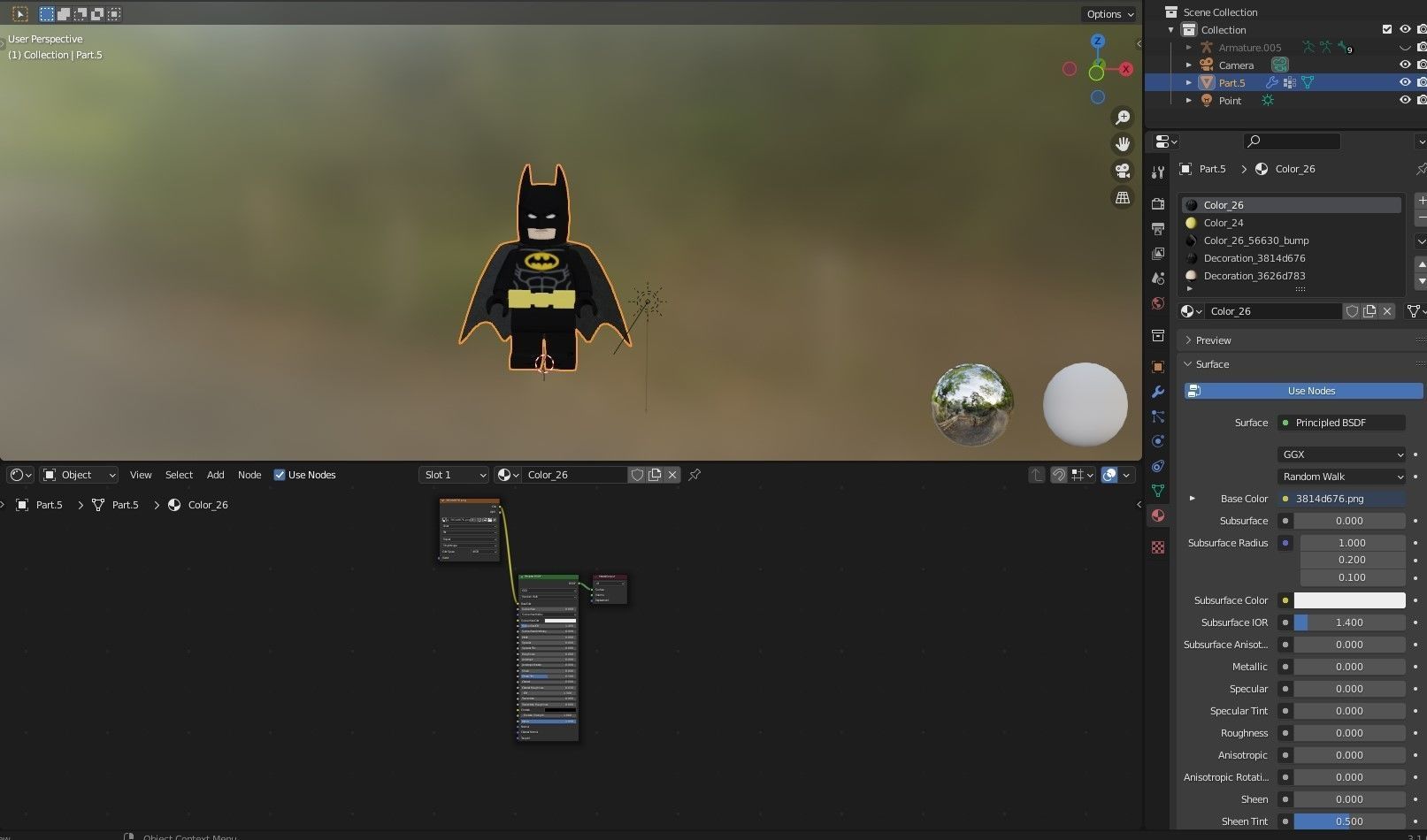Expand the Base Color disclosure triangle

[x=1192, y=499]
